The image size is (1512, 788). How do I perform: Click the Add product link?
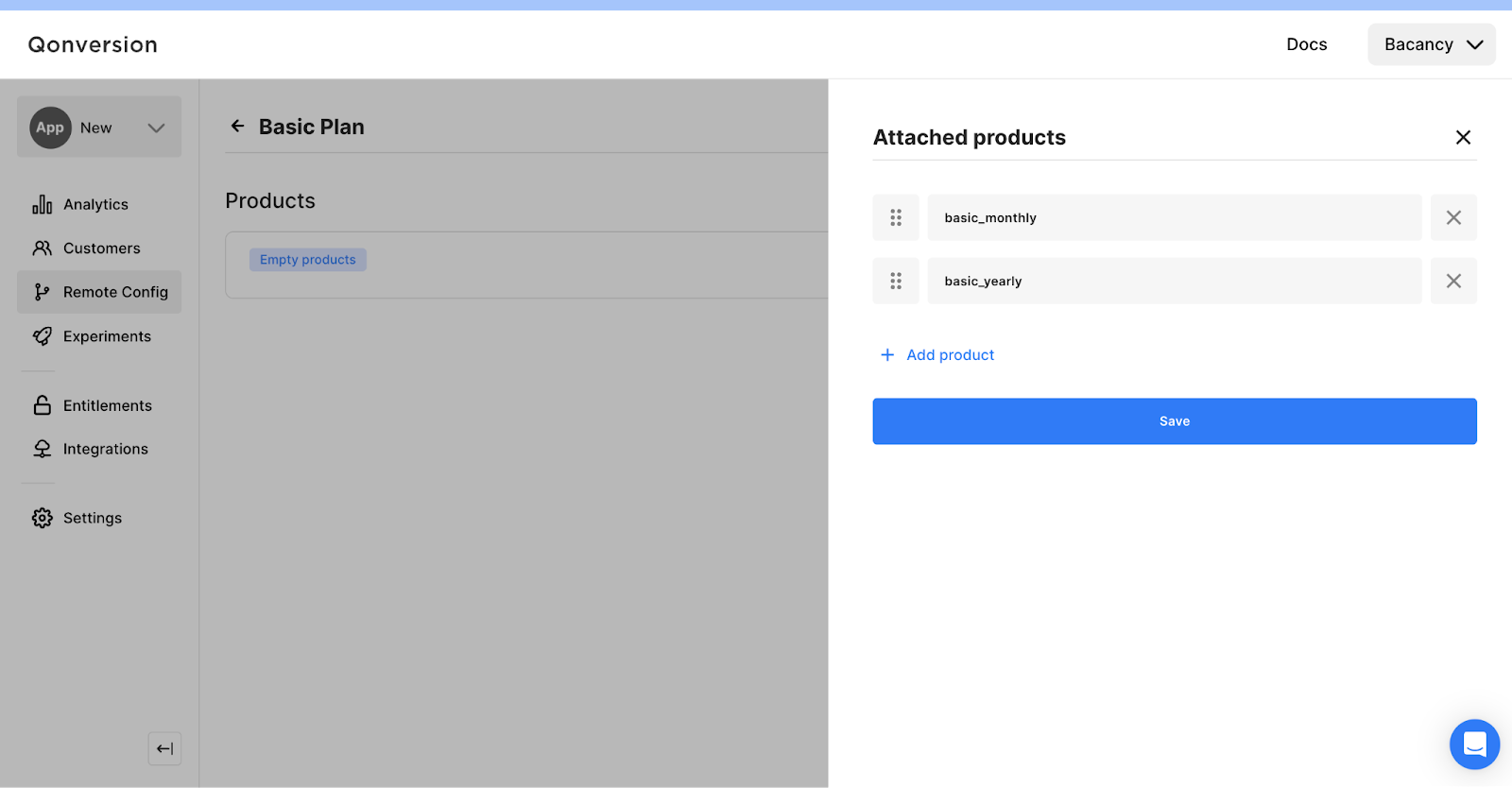tap(950, 354)
